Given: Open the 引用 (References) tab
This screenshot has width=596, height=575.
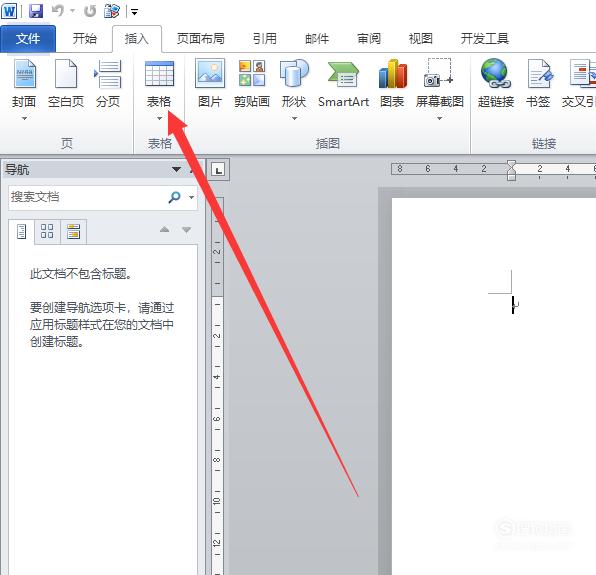Looking at the screenshot, I should (x=265, y=38).
